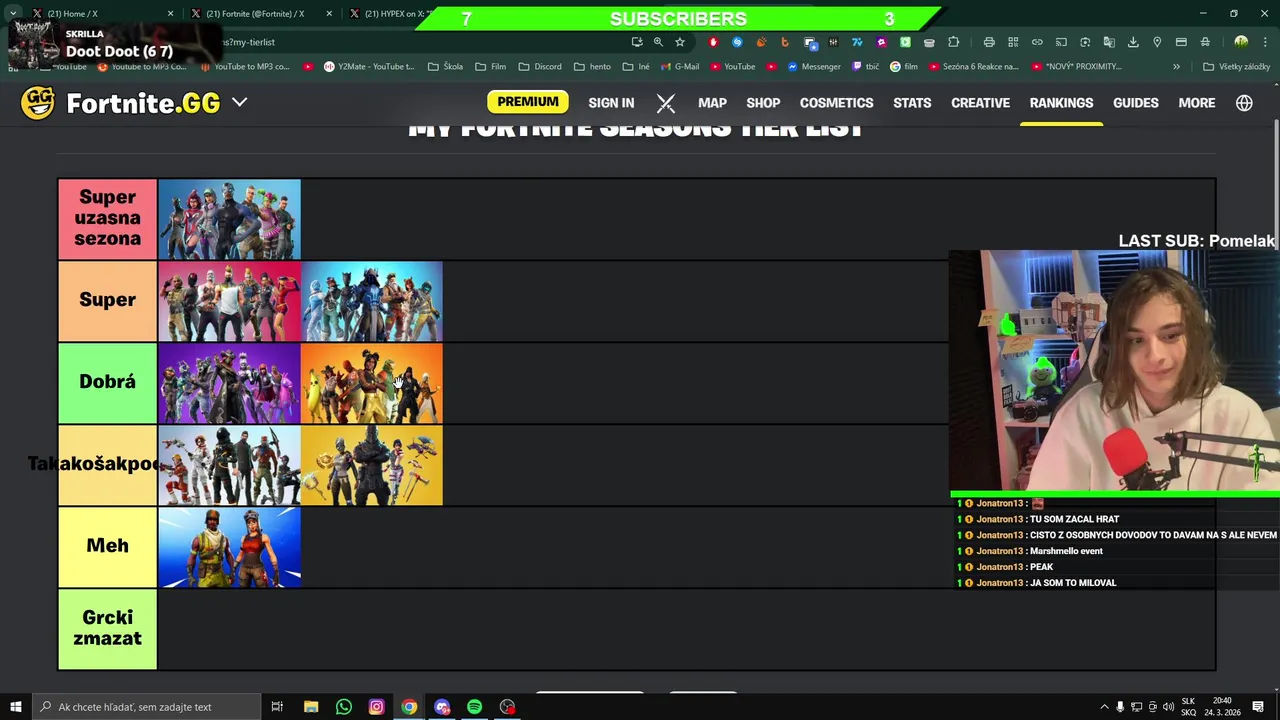Click the Chrome profile avatar

pyautogui.click(x=1241, y=42)
